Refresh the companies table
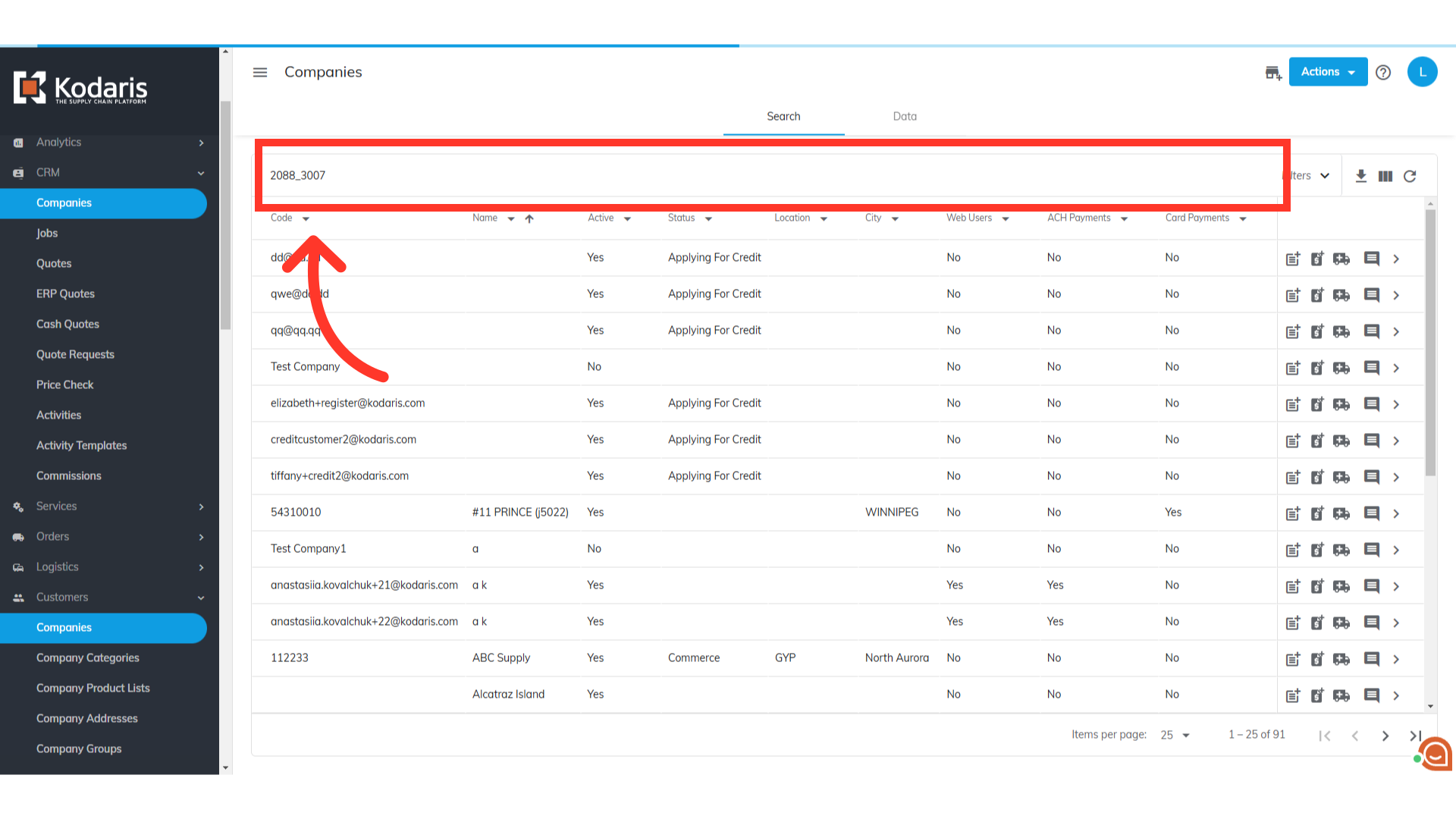 (x=1410, y=176)
